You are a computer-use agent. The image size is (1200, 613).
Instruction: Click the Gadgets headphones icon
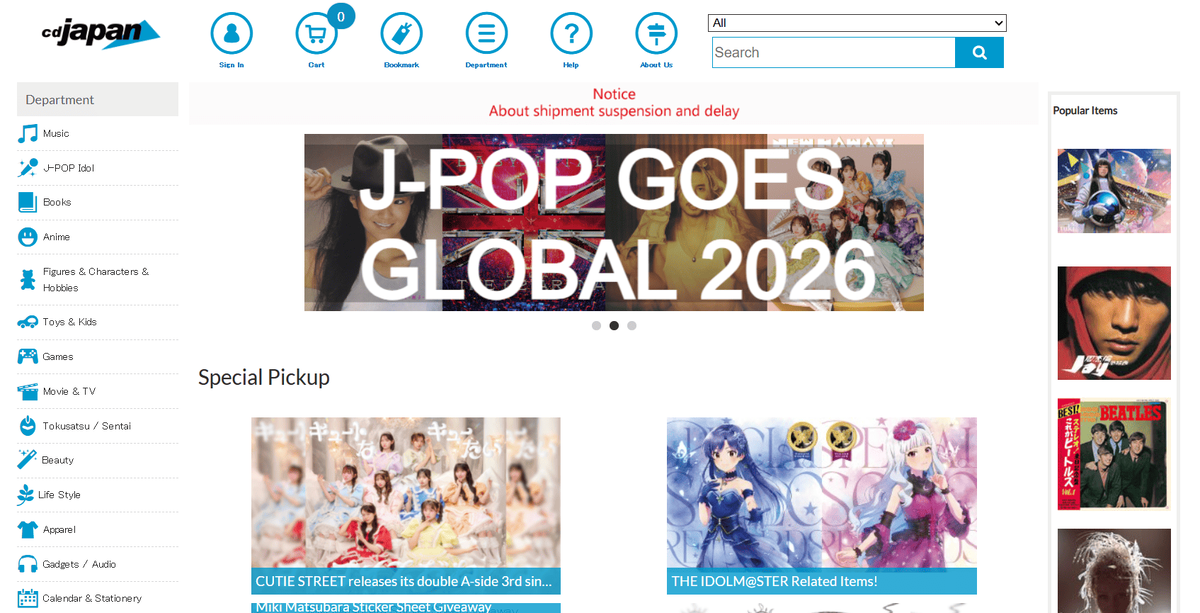click(x=28, y=564)
